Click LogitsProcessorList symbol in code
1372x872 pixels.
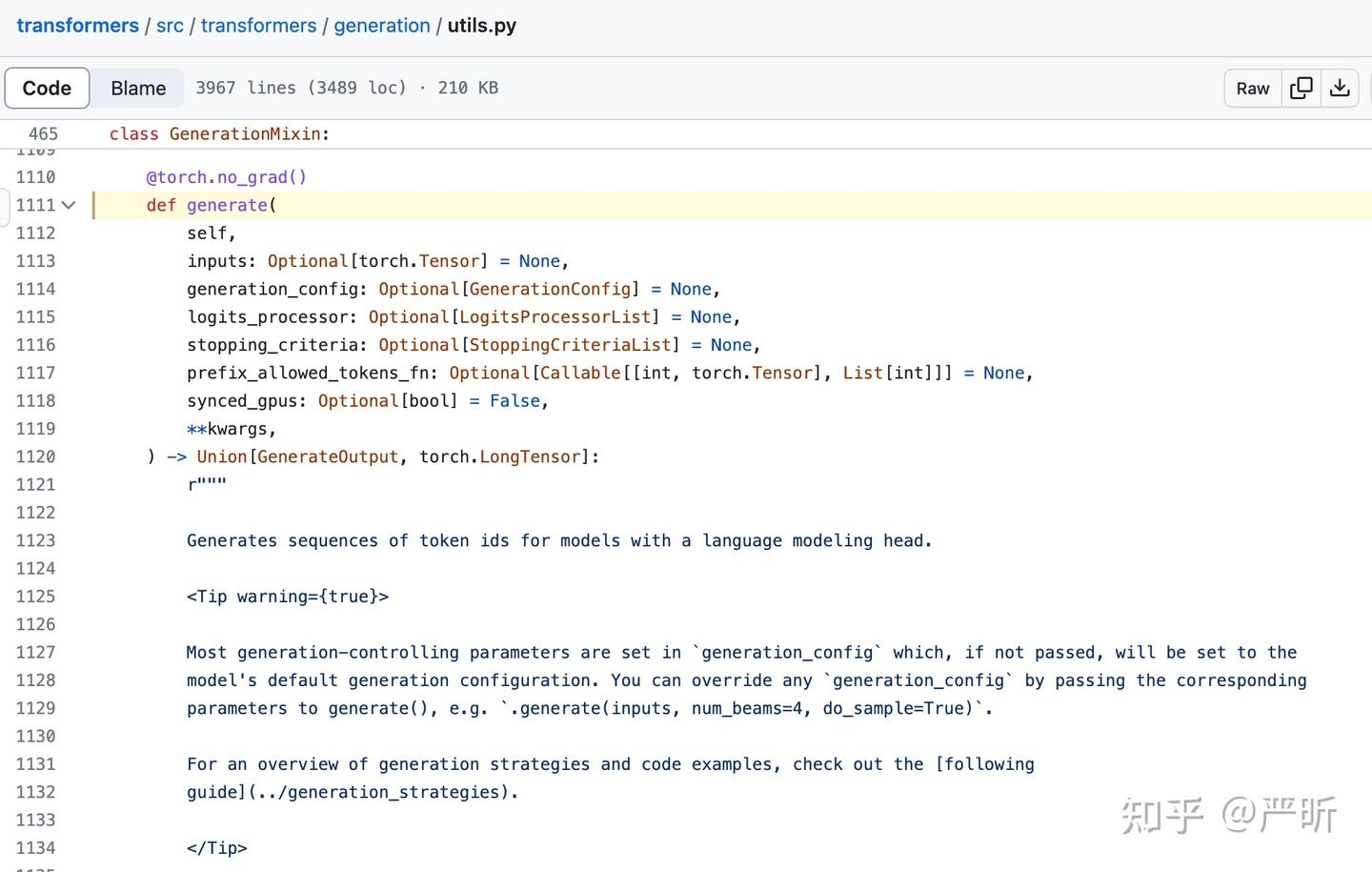pyautogui.click(x=555, y=316)
